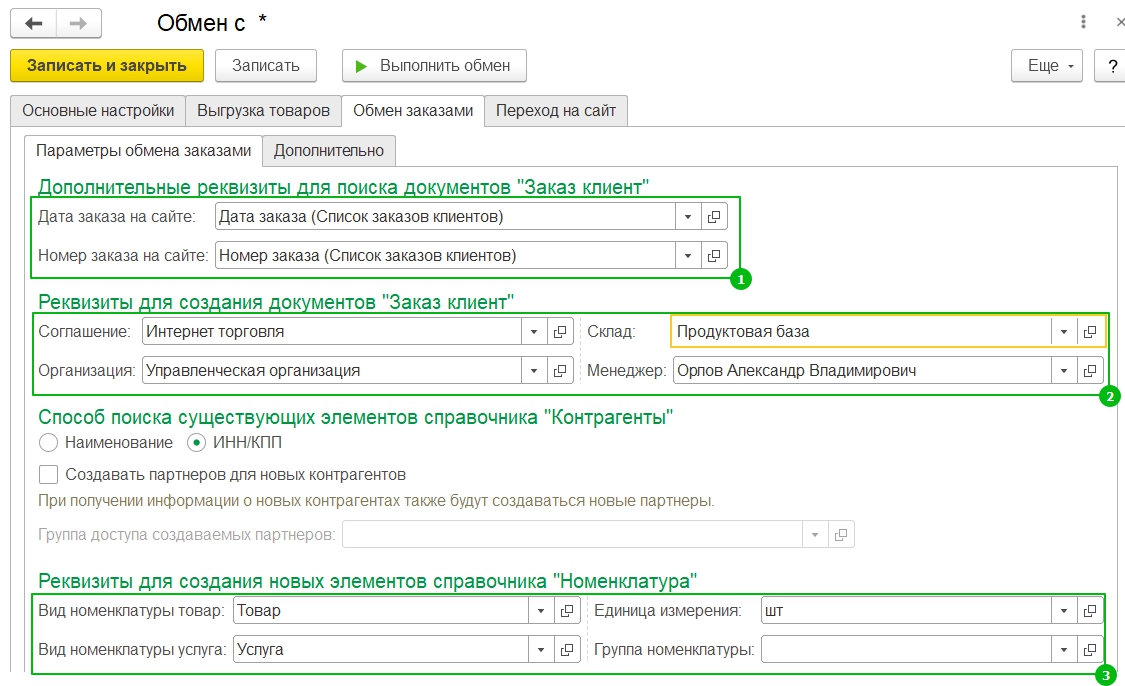
Task: Enable Создавать партнеров для новых контрагентов checkbox
Action: 48,474
